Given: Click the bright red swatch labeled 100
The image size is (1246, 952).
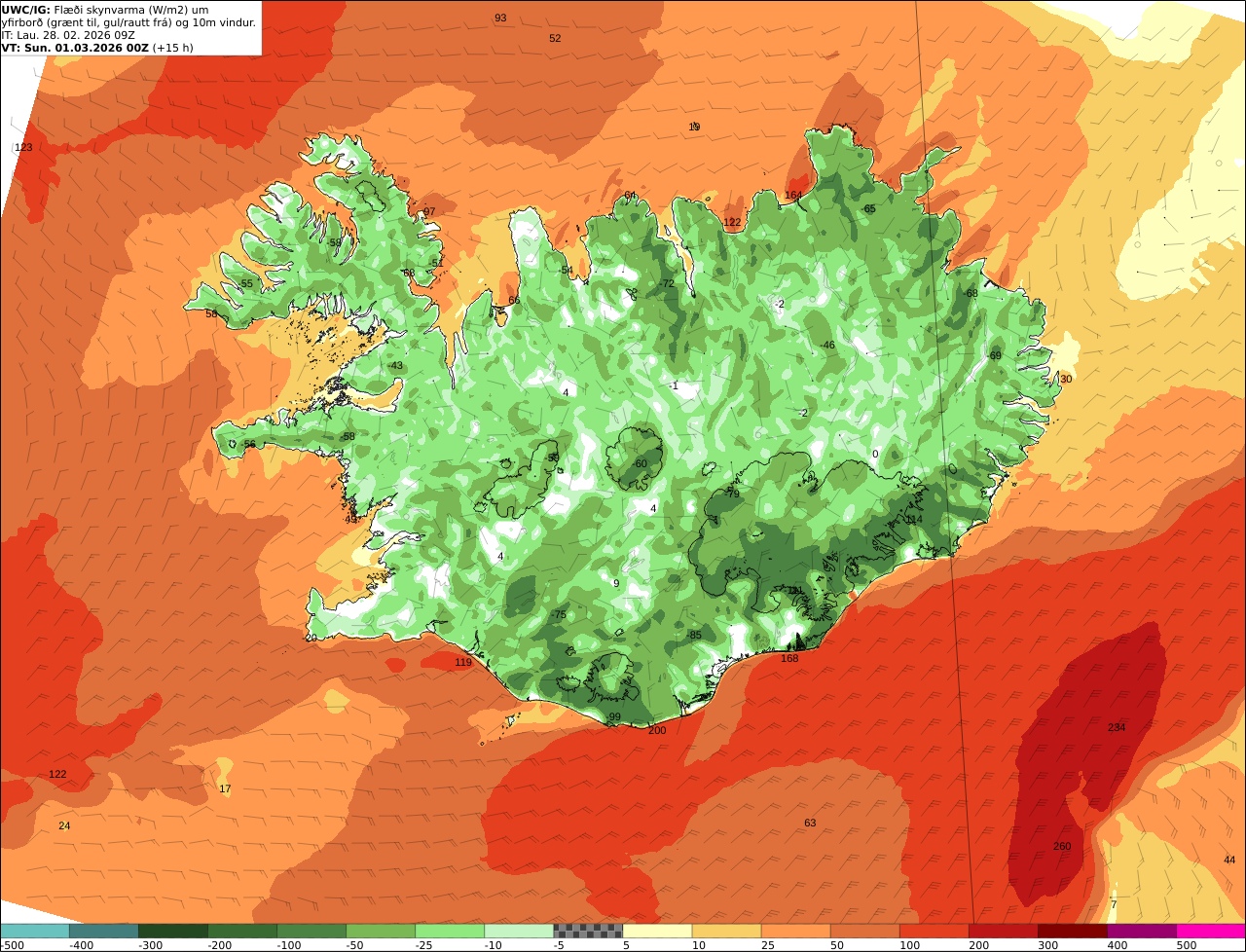Looking at the screenshot, I should click(934, 931).
